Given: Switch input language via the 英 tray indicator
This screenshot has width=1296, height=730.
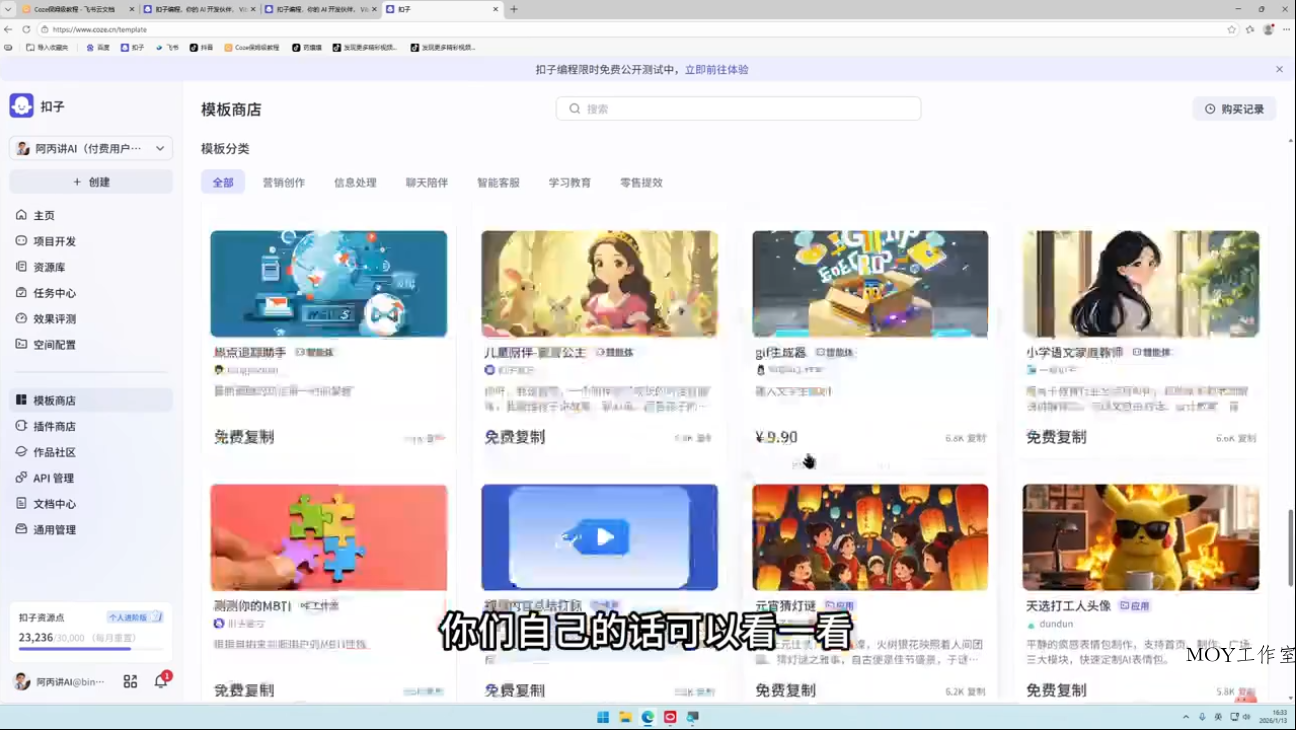Looking at the screenshot, I should [1218, 717].
